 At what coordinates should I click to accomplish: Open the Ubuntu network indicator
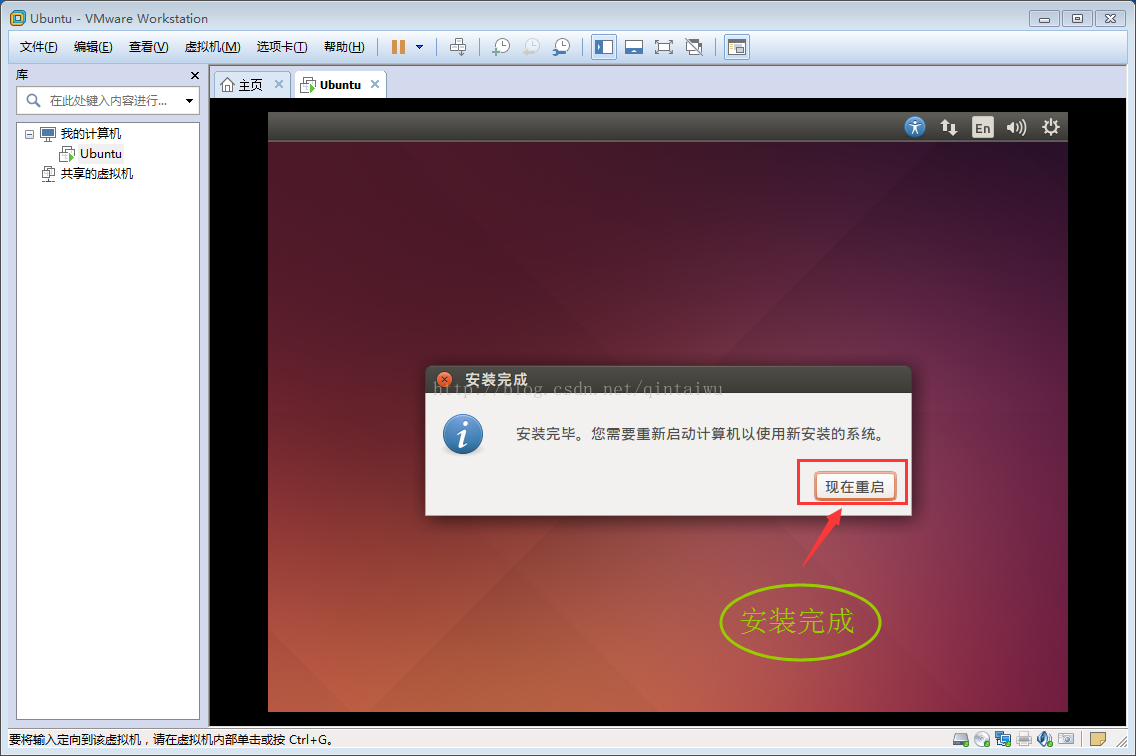point(948,128)
